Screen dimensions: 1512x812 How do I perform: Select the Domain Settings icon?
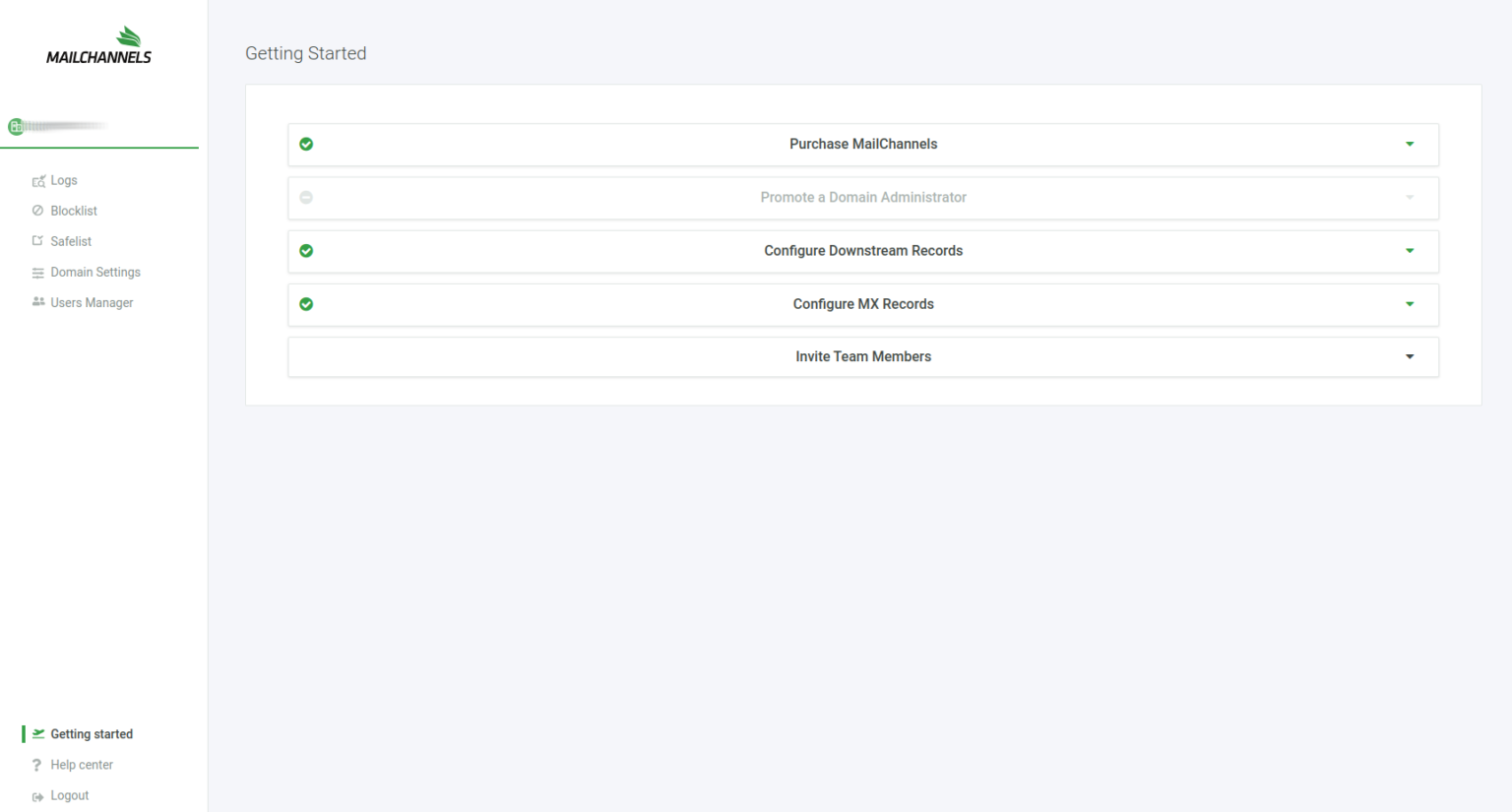(x=39, y=272)
